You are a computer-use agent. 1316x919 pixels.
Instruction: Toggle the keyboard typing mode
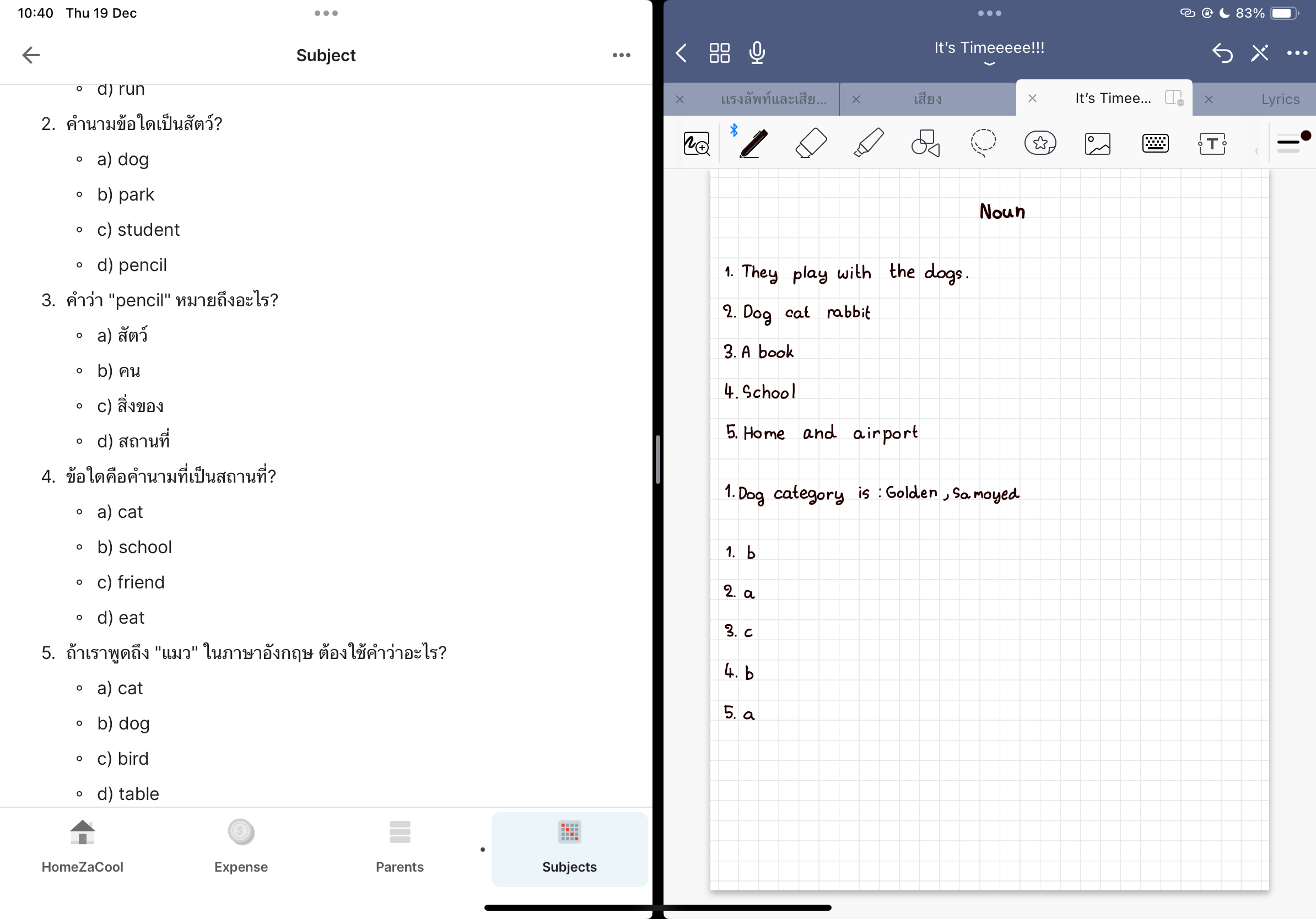click(x=1155, y=143)
